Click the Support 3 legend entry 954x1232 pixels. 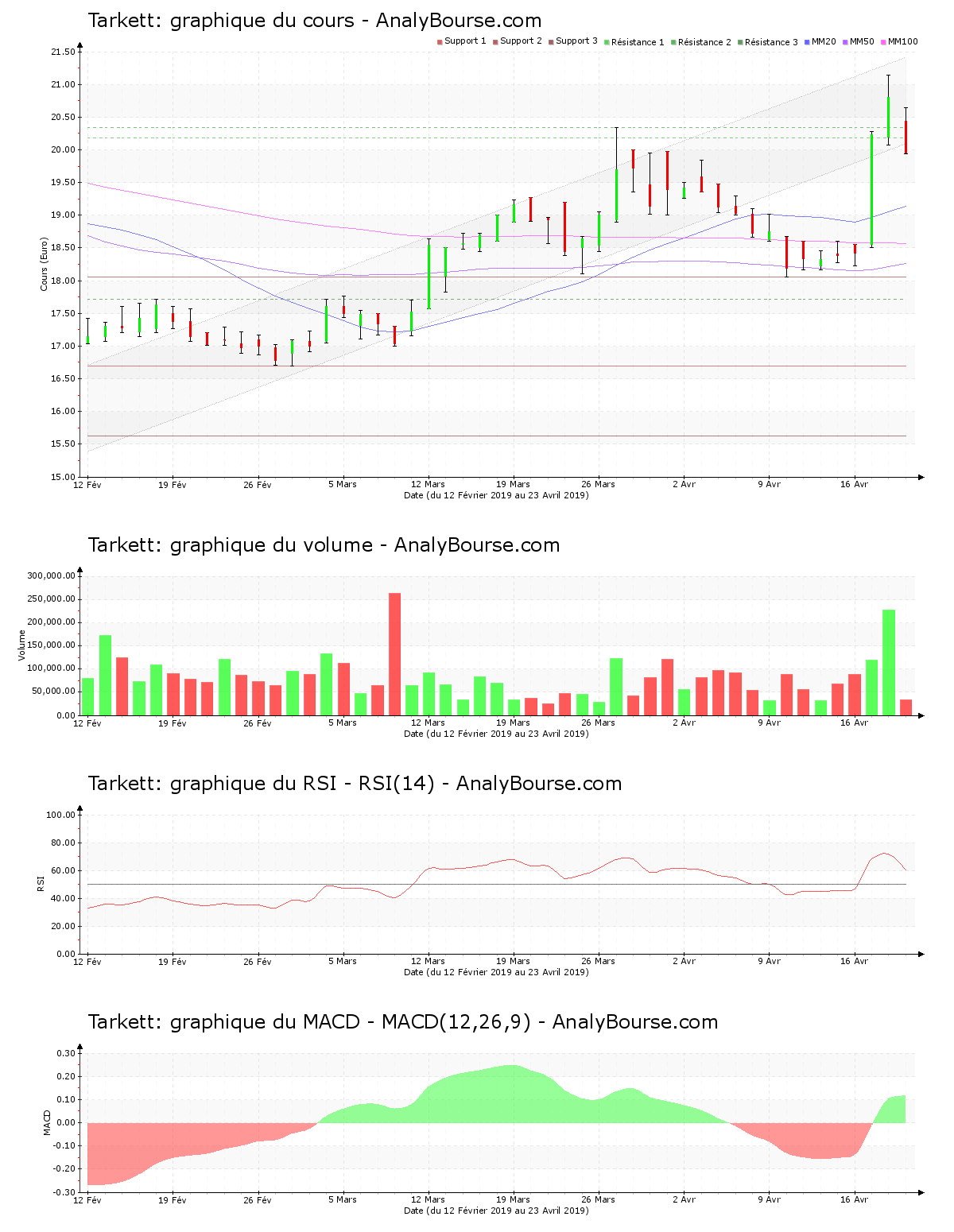[572, 41]
